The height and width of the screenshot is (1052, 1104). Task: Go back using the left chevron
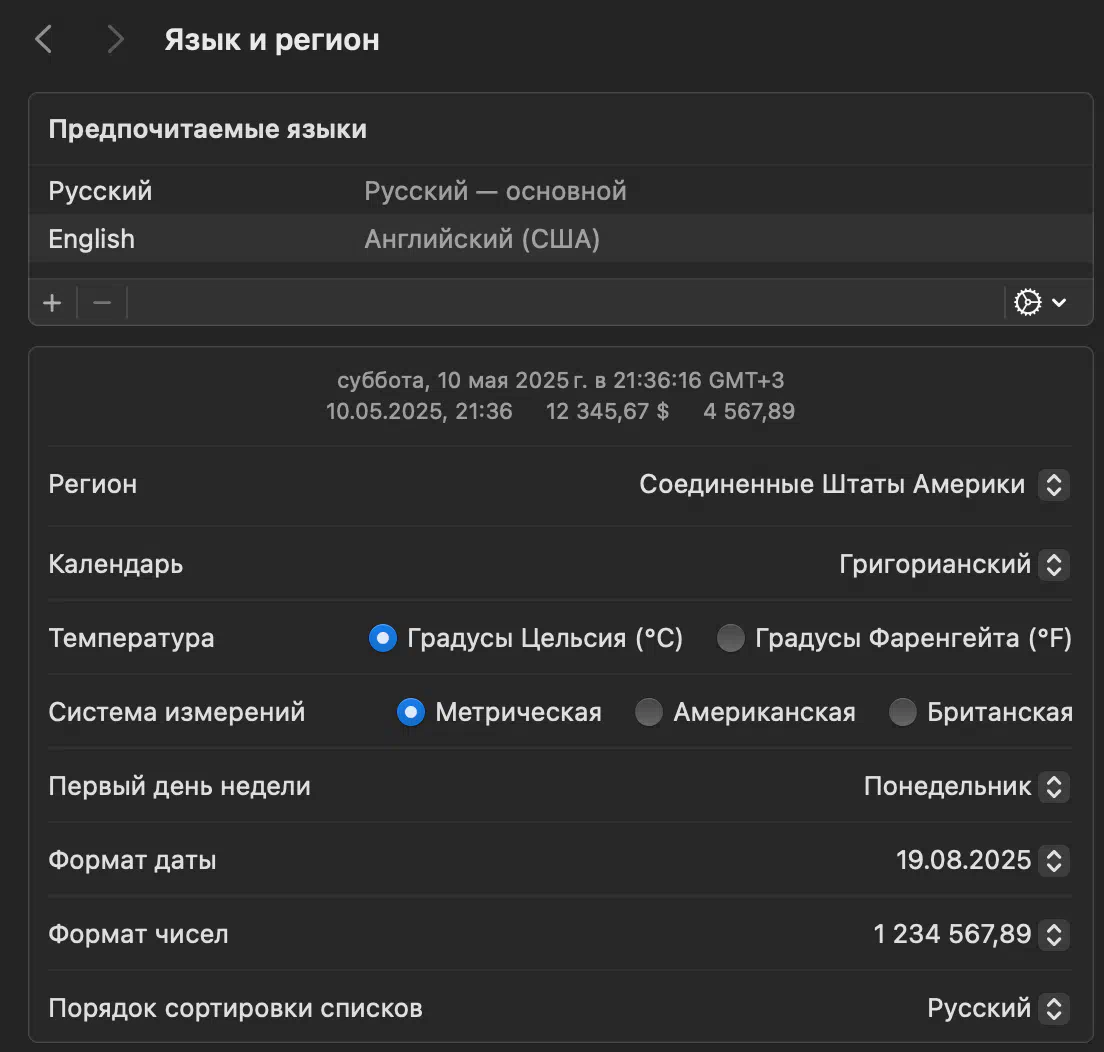pyautogui.click(x=43, y=40)
